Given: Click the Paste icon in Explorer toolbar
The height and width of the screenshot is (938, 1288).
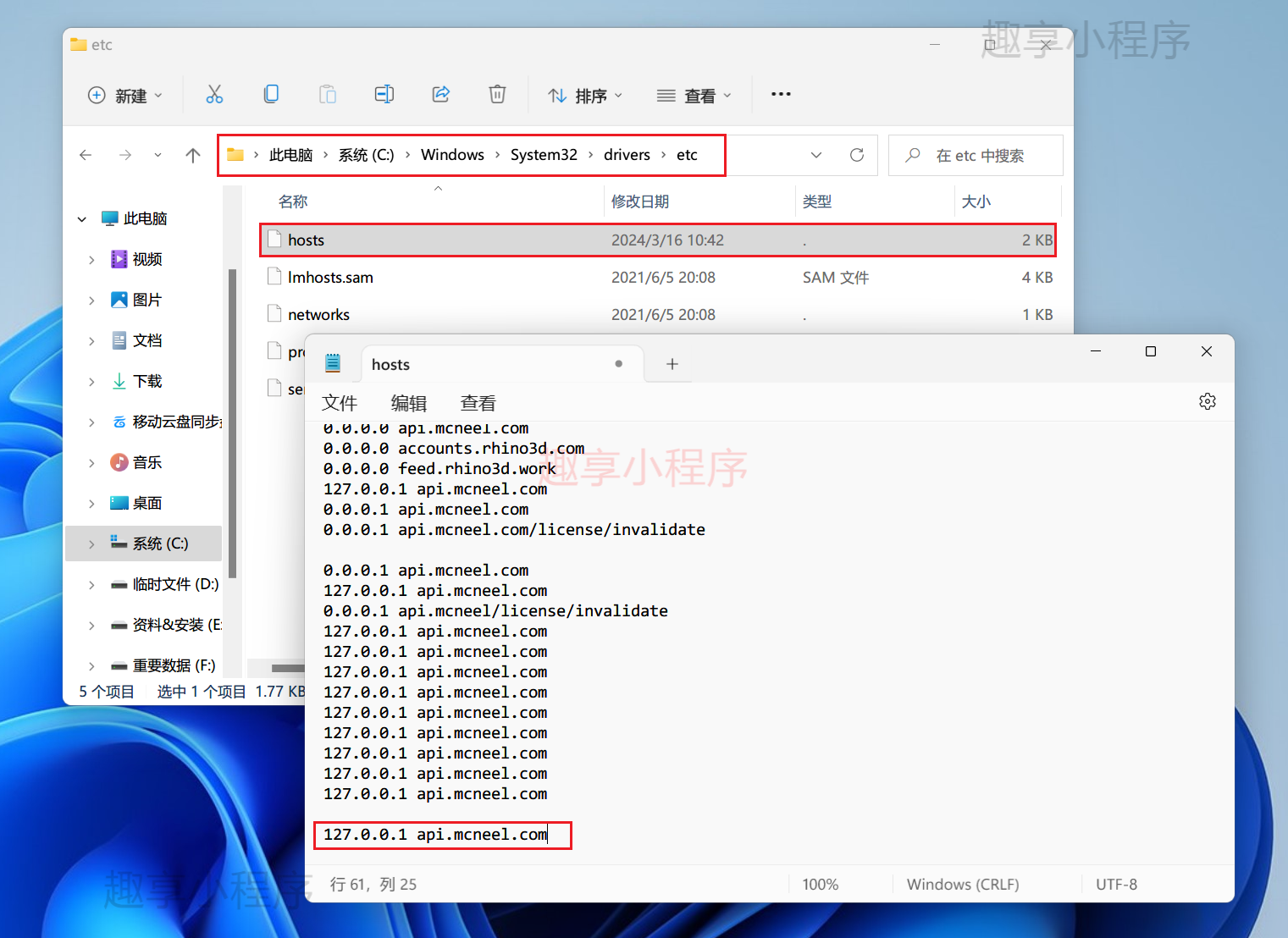Looking at the screenshot, I should (328, 95).
